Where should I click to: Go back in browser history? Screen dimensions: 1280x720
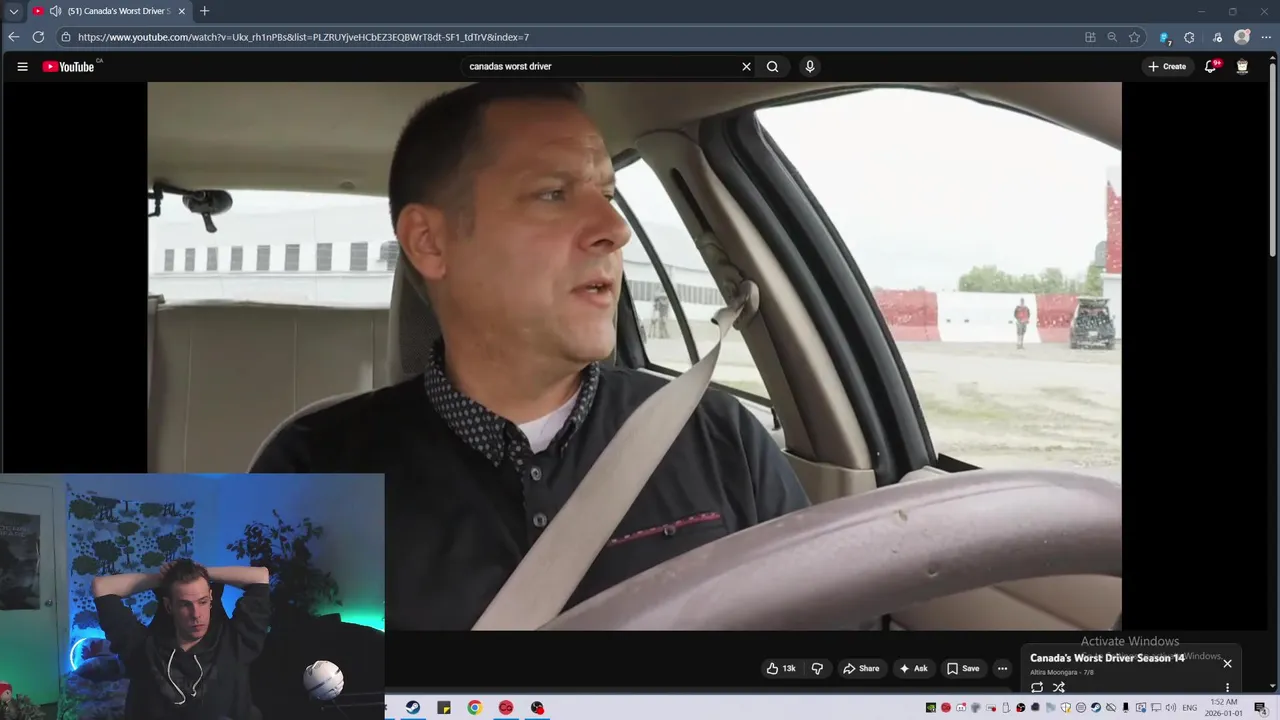pyautogui.click(x=14, y=37)
